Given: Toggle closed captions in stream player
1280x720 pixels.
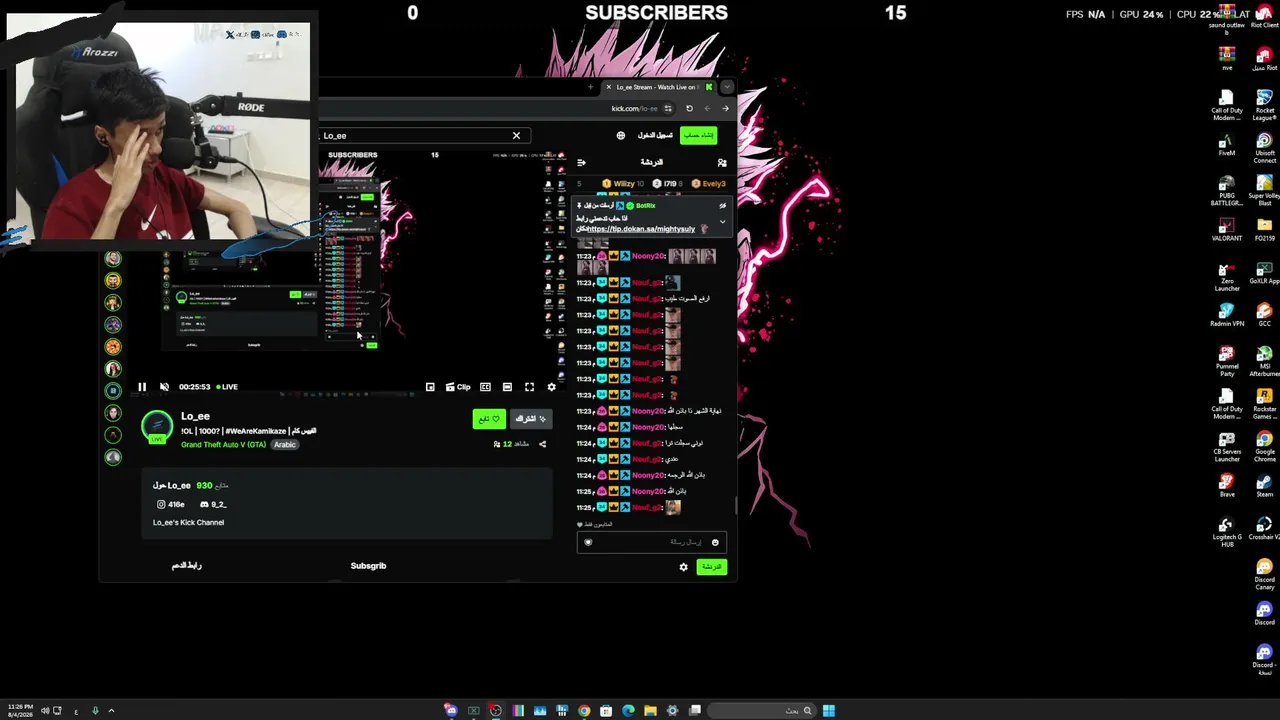Looking at the screenshot, I should (485, 387).
